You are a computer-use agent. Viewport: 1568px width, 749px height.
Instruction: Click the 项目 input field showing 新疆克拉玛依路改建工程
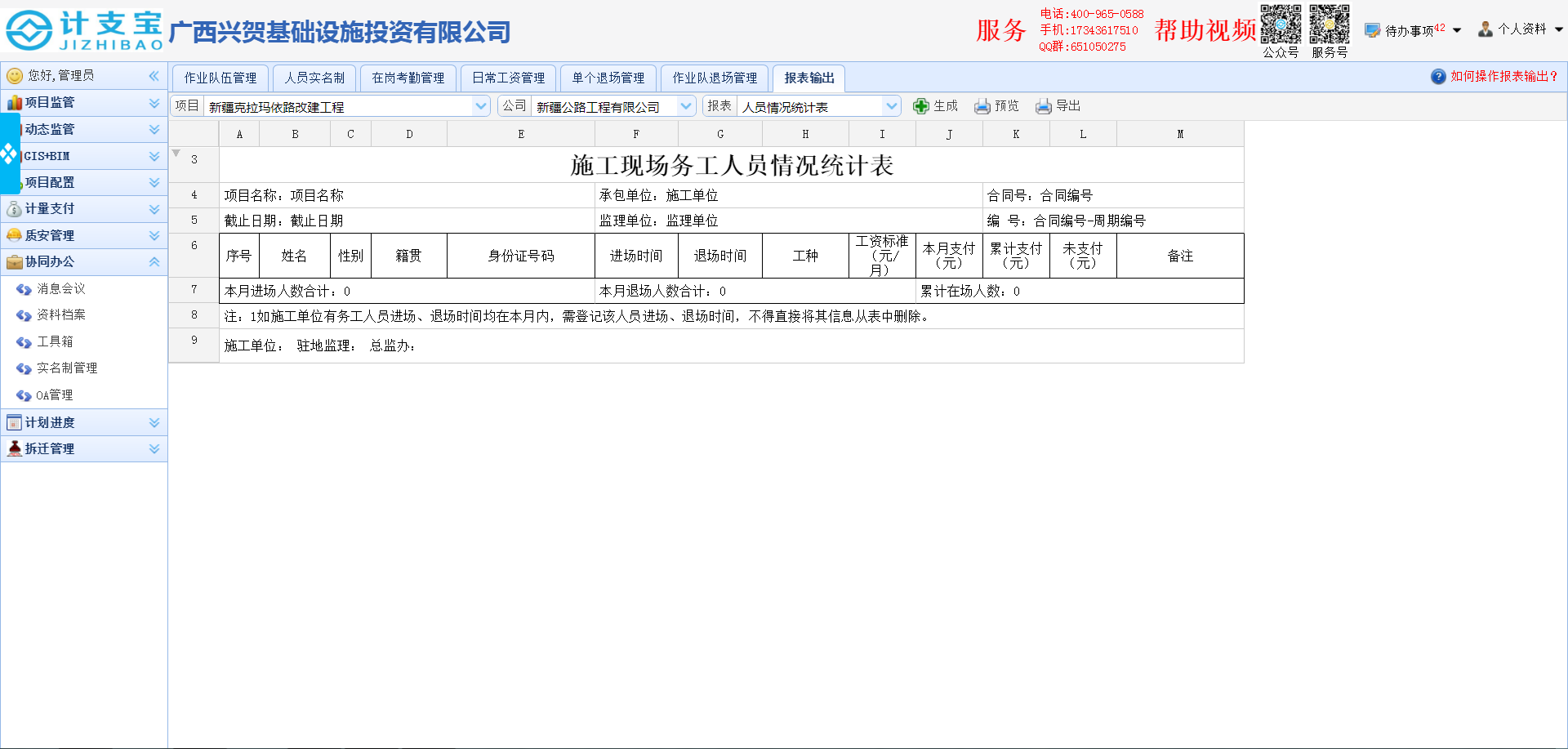point(339,106)
